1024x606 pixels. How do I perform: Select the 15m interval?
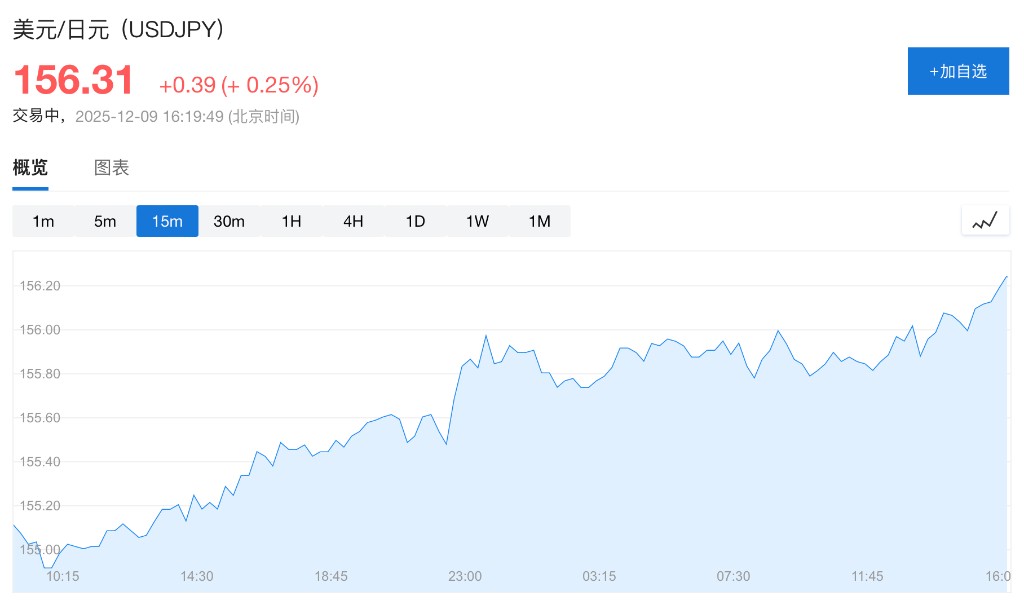pyautogui.click(x=167, y=221)
